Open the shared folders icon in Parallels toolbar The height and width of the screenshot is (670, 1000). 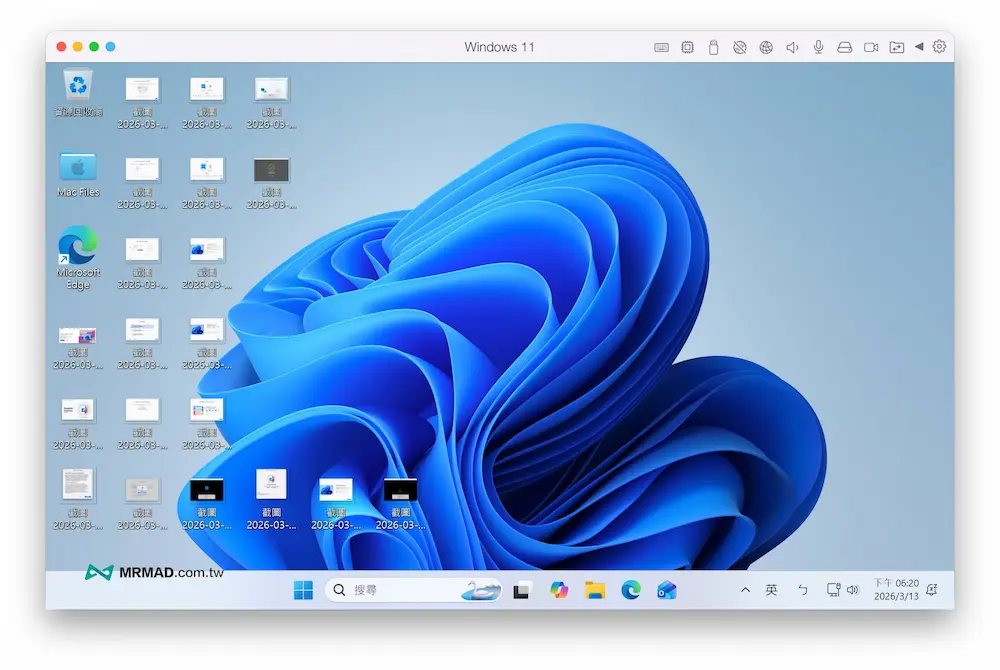895,46
